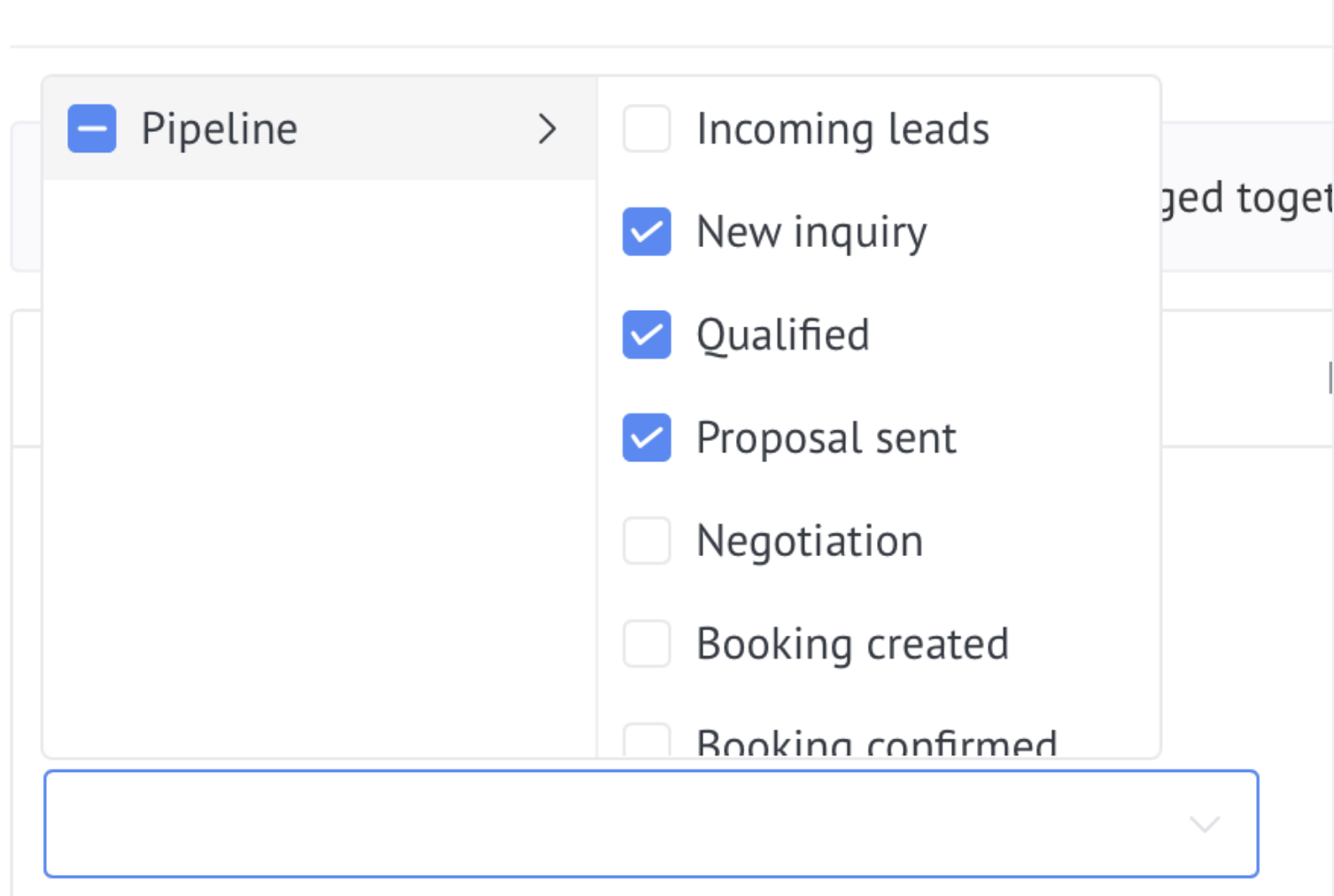This screenshot has height=896, width=1334.
Task: Select the Incoming leads label
Action: [x=842, y=129]
